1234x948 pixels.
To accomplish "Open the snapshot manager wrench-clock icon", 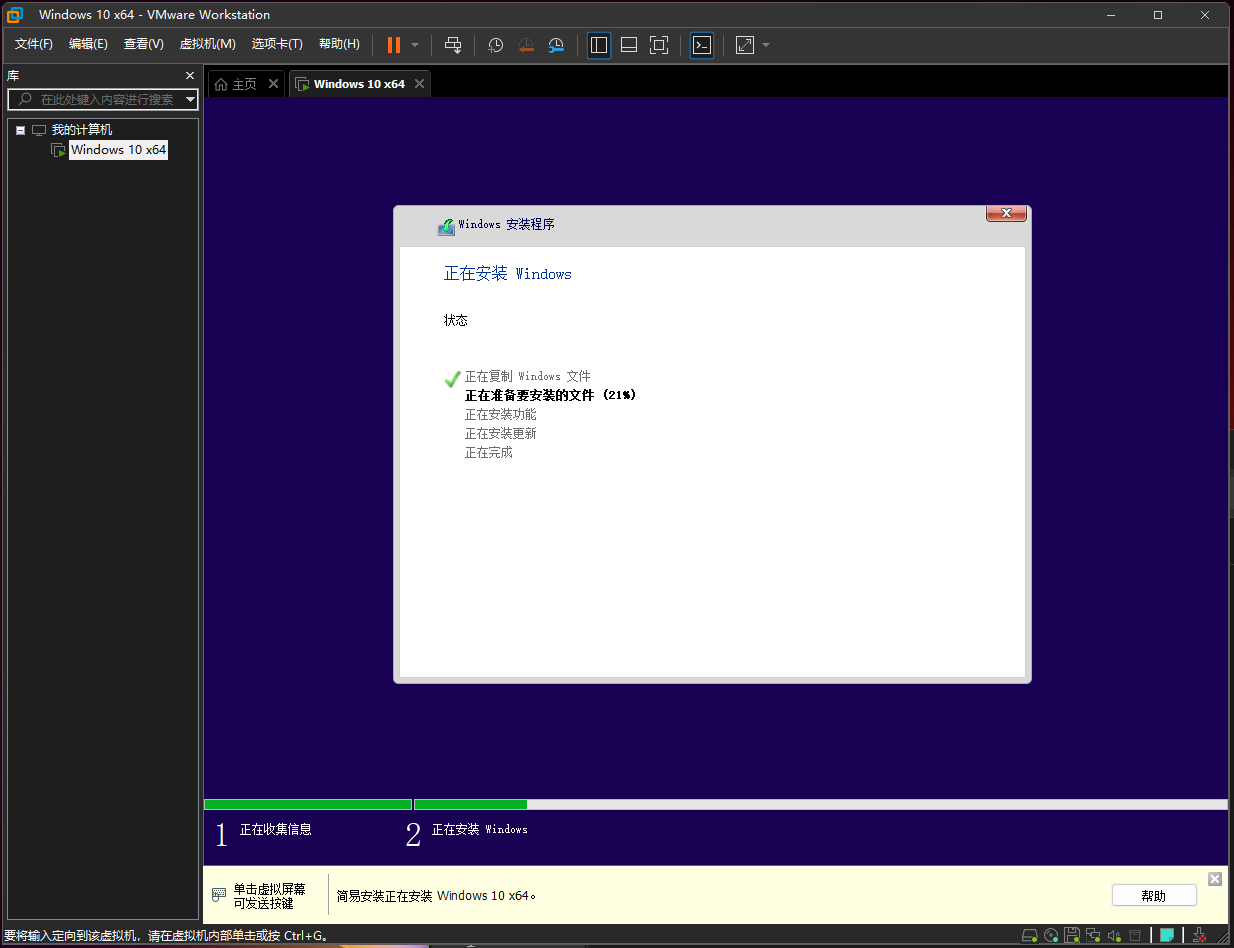I will tap(557, 45).
